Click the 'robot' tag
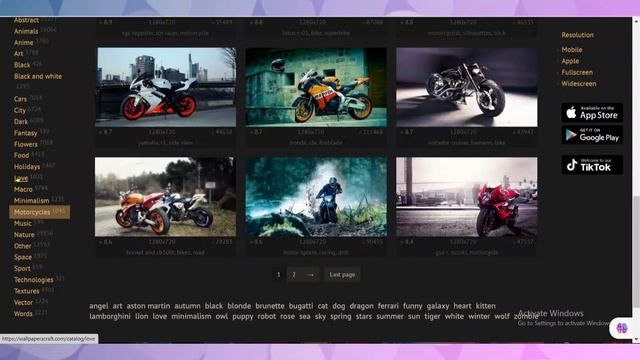 267,316
